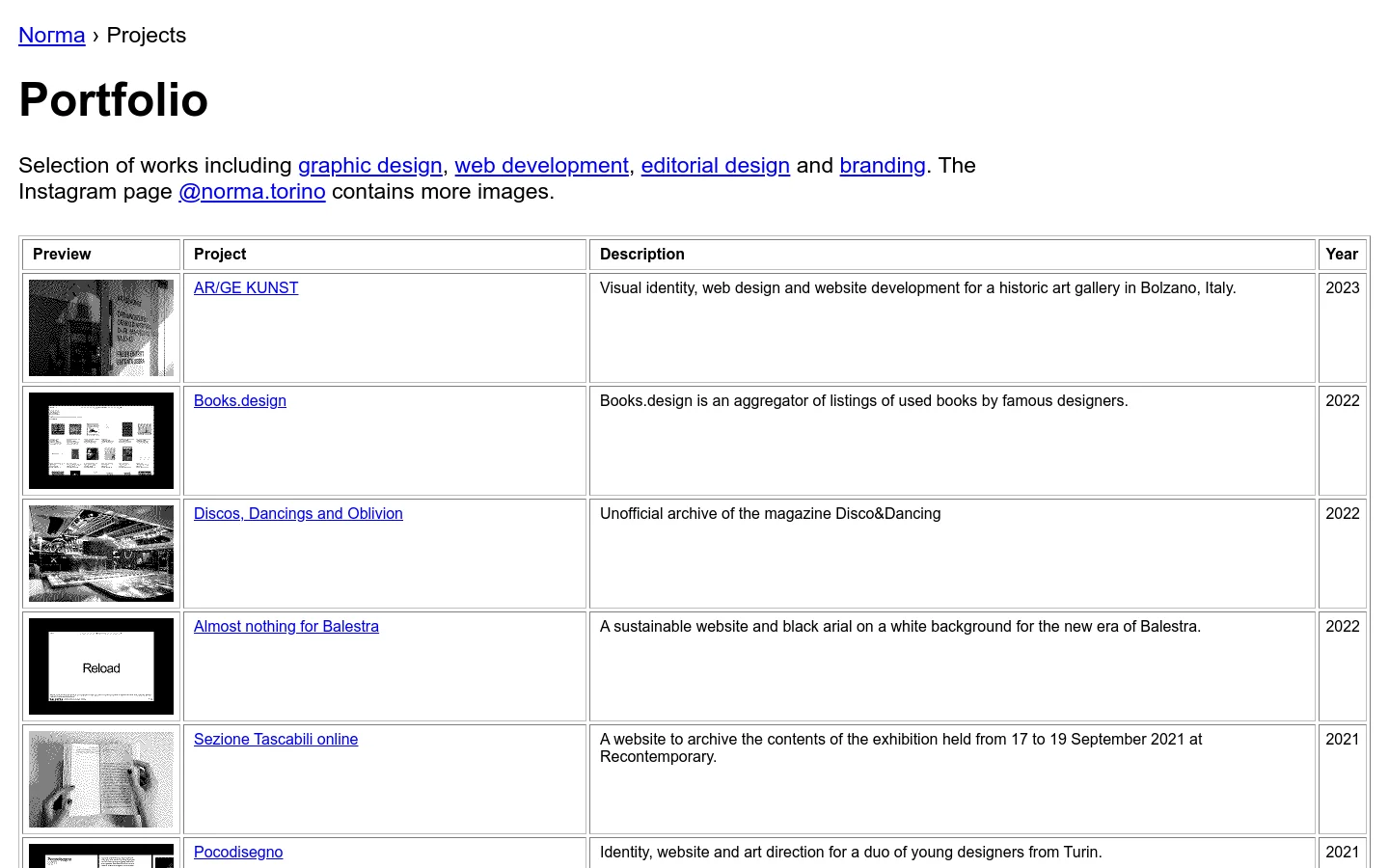
Task: Open the Books.design project link
Action: 240,401
